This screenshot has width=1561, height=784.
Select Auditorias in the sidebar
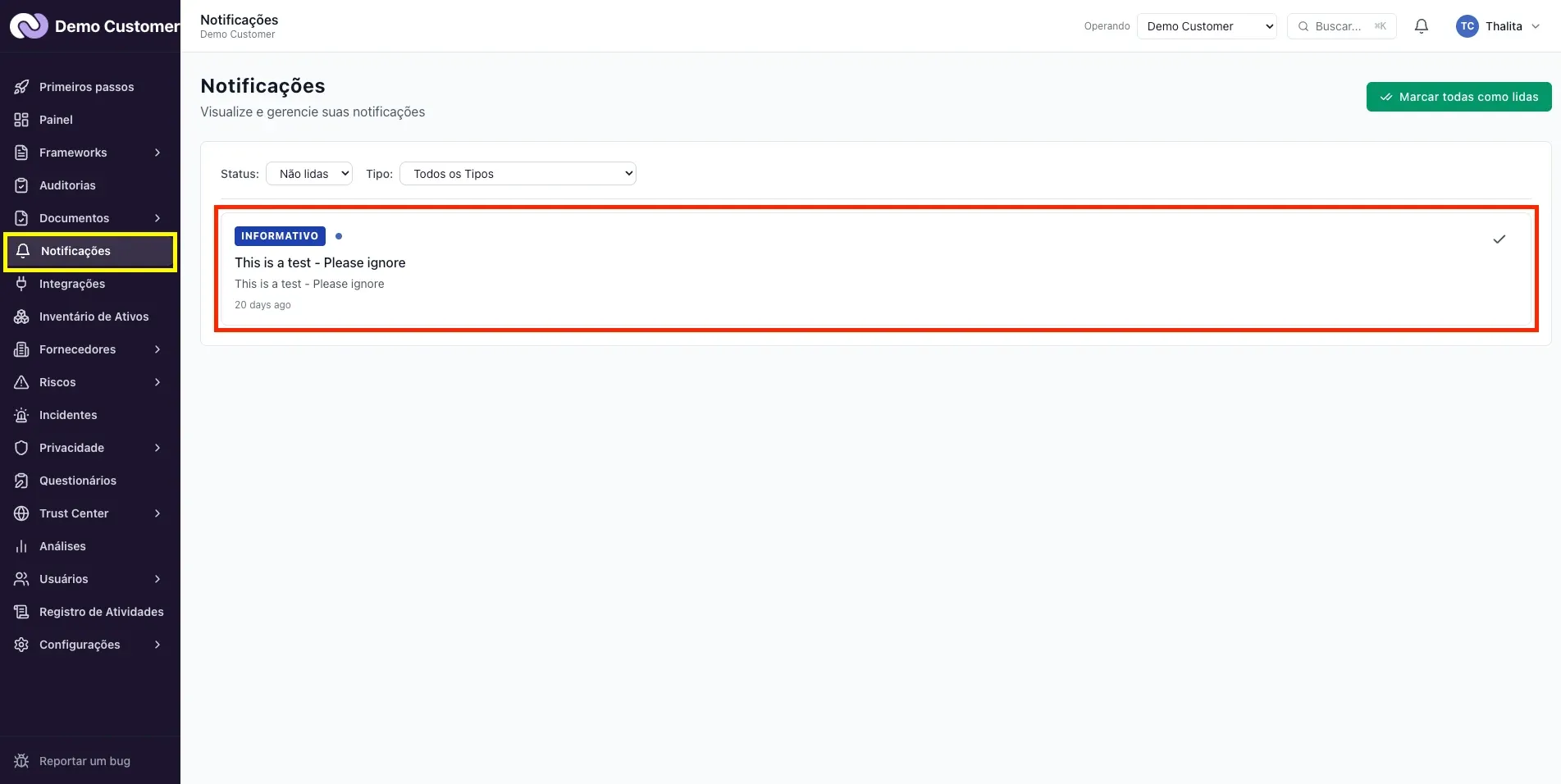[x=67, y=185]
